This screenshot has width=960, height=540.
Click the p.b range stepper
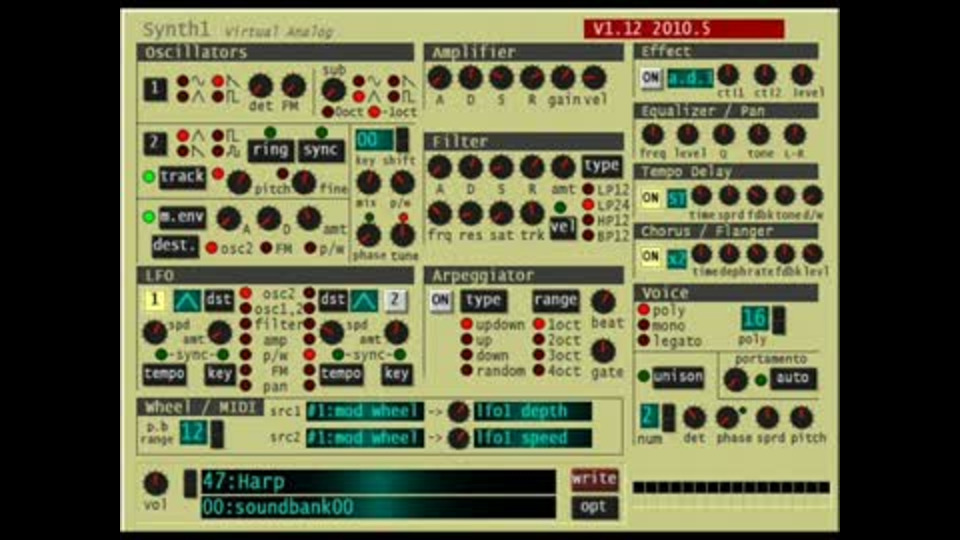(x=217, y=433)
